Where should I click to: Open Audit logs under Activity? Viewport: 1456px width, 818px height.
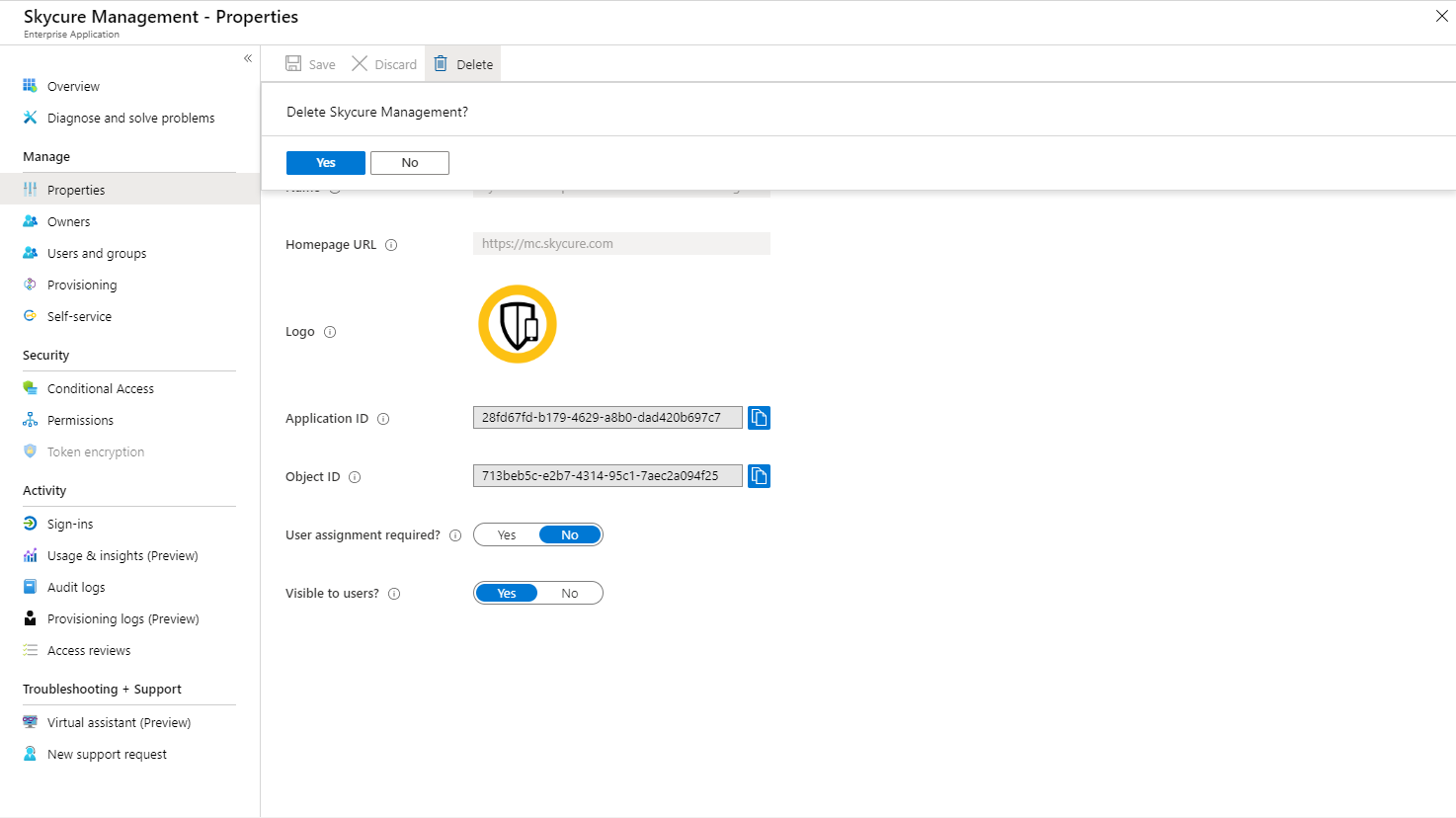pyautogui.click(x=76, y=588)
